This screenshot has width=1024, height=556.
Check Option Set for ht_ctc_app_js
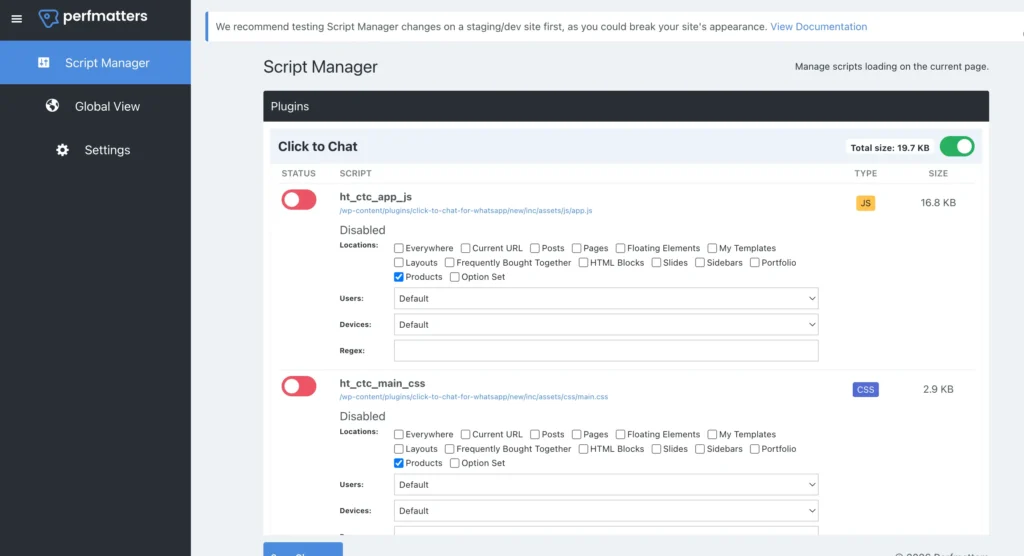coord(455,277)
